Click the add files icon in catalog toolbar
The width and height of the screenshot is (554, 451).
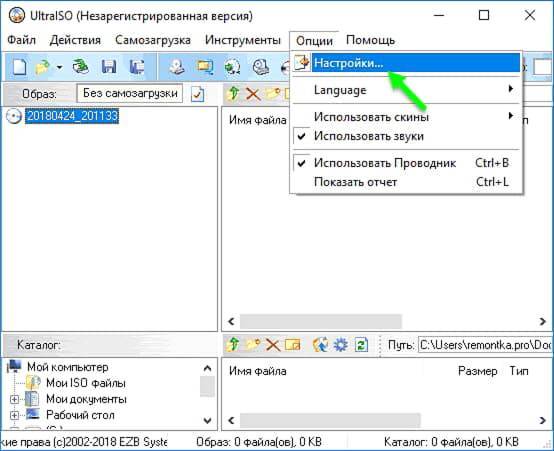pyautogui.click(x=320, y=345)
